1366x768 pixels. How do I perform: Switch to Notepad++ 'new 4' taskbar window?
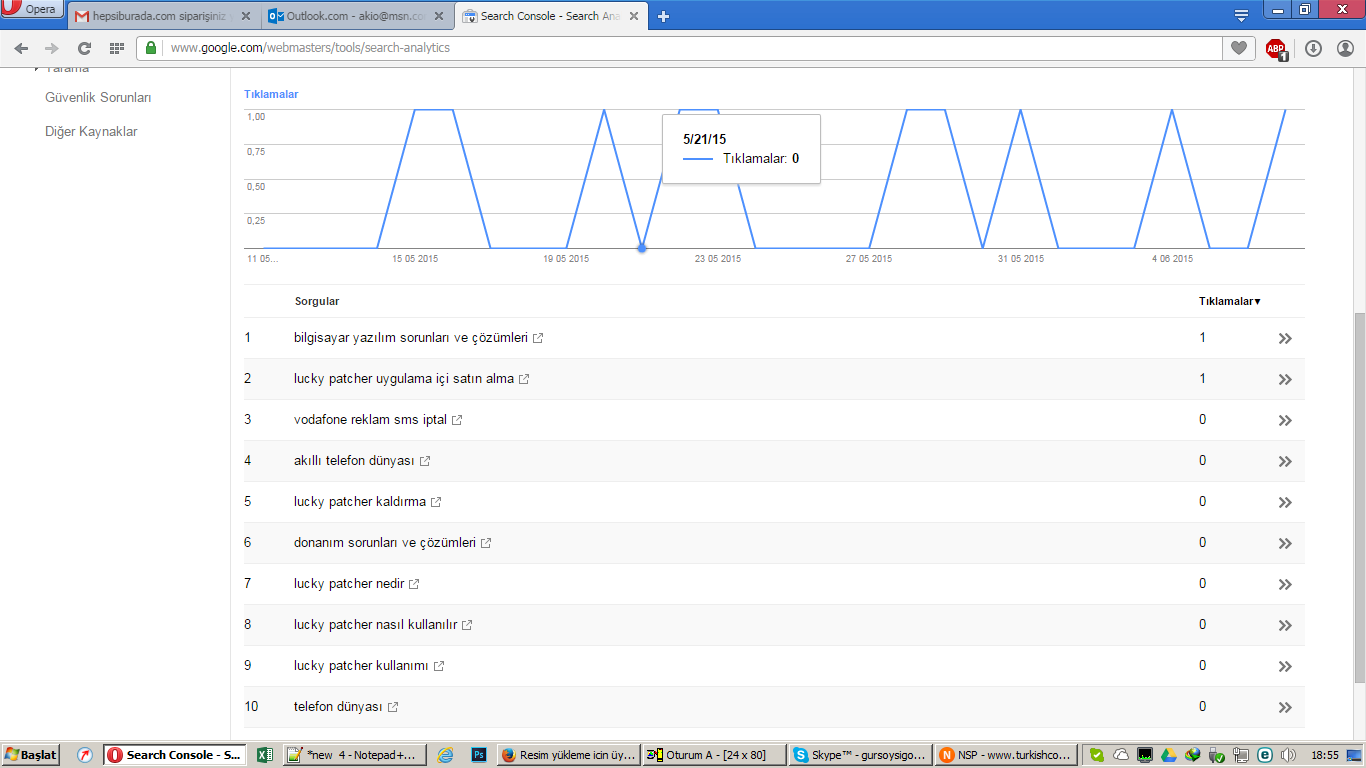tap(354, 755)
